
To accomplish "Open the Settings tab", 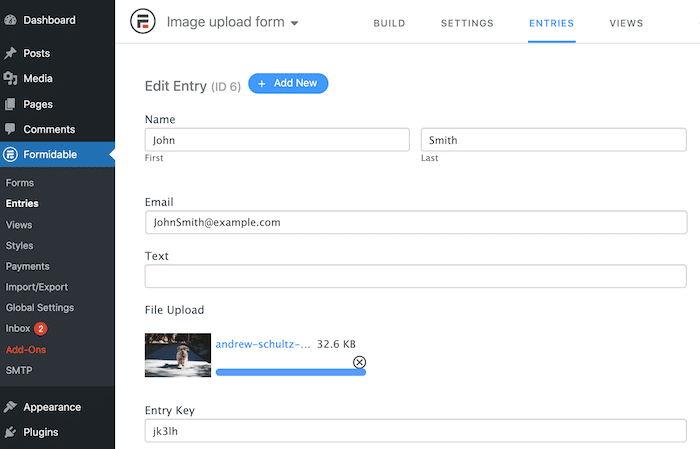I will [x=467, y=23].
